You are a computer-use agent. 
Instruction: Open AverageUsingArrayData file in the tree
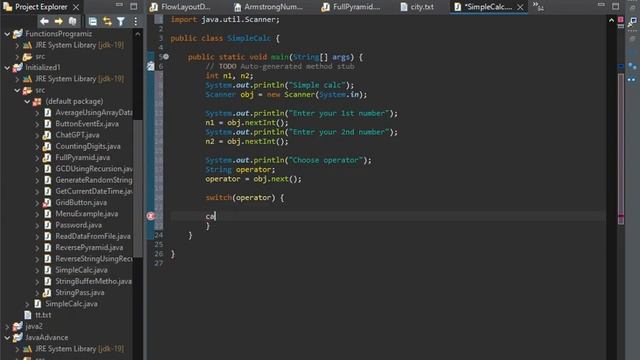tap(94, 113)
